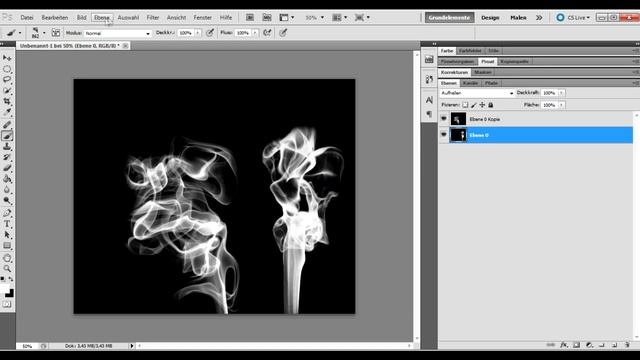Open the Deckkr. opacity slider arrow in options bar
Screen dimensions: 640x360
pos(198,33)
